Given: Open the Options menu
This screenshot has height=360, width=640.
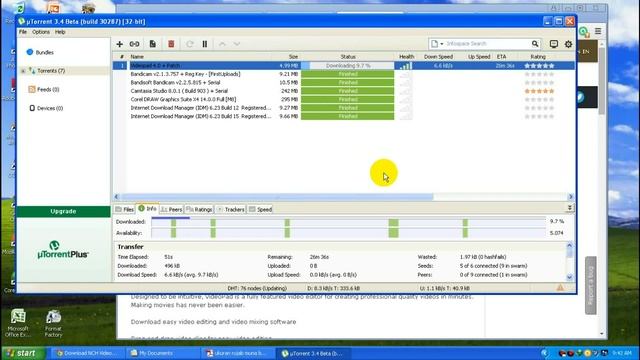Looking at the screenshot, I should [x=41, y=32].
